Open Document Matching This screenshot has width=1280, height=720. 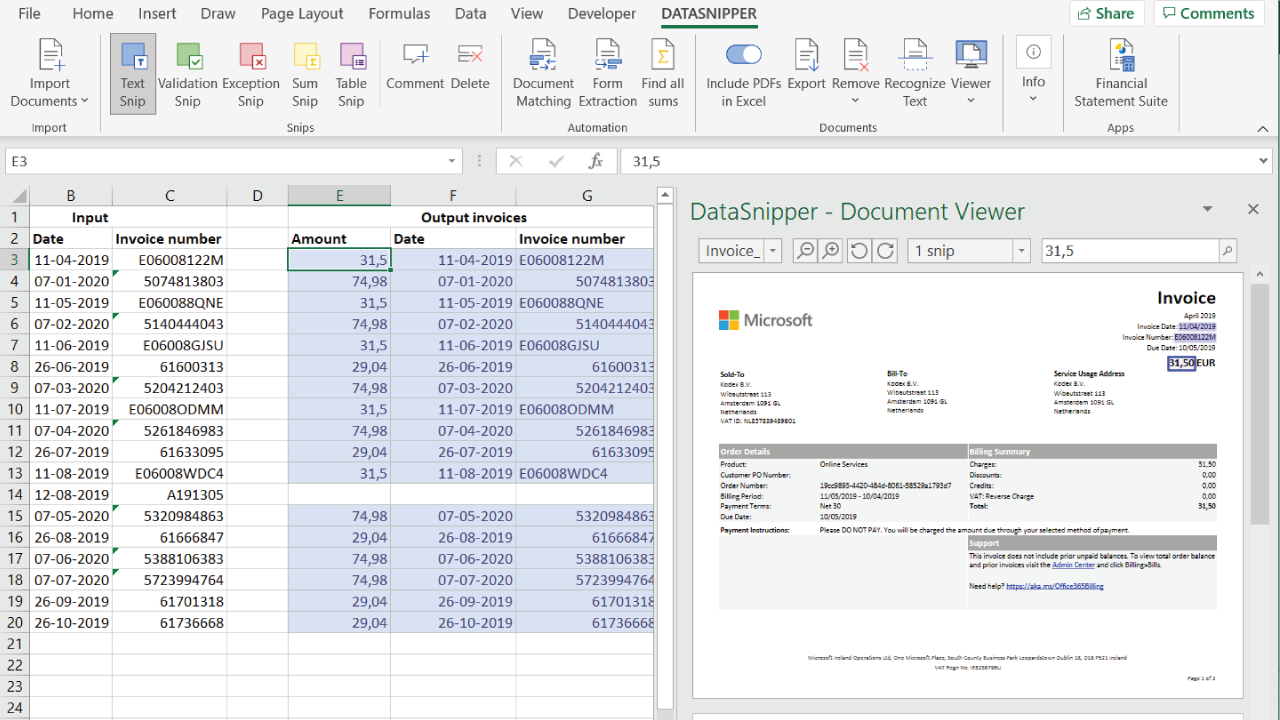[x=543, y=74]
